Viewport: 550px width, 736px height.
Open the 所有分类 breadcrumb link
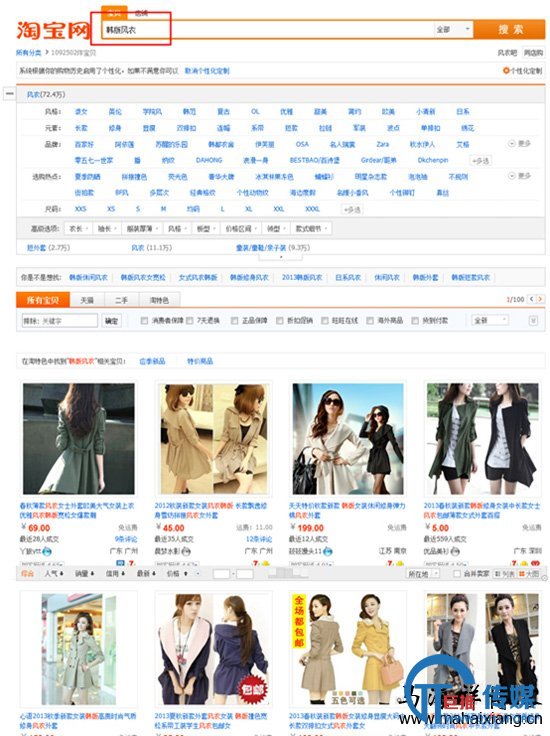[29, 53]
